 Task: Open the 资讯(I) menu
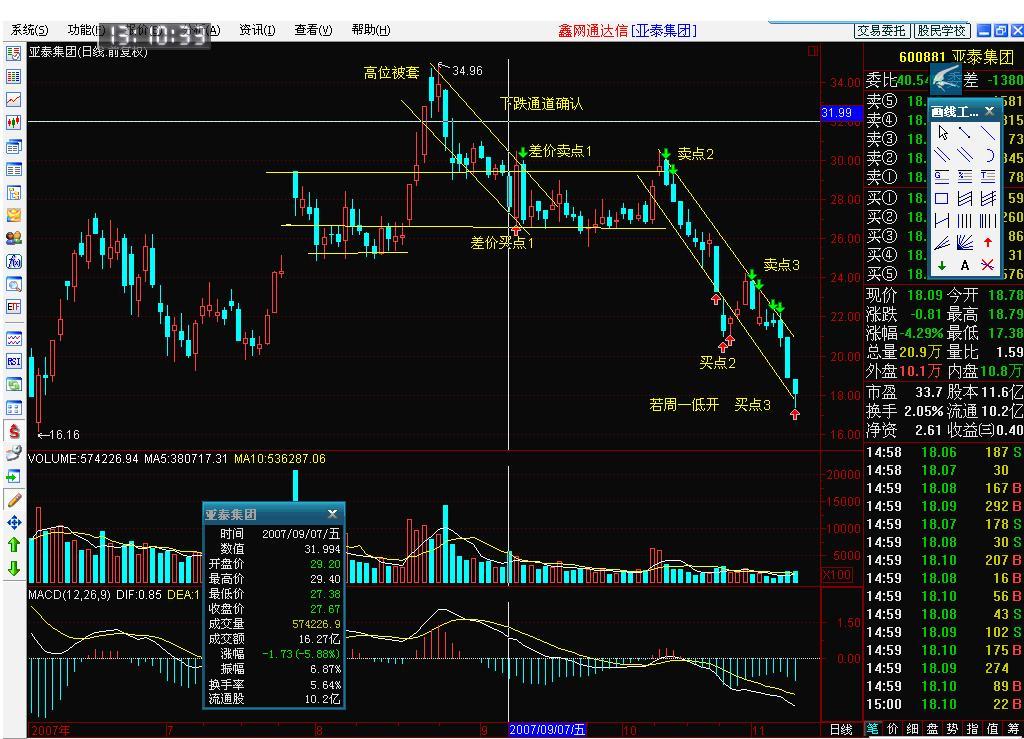(x=257, y=29)
